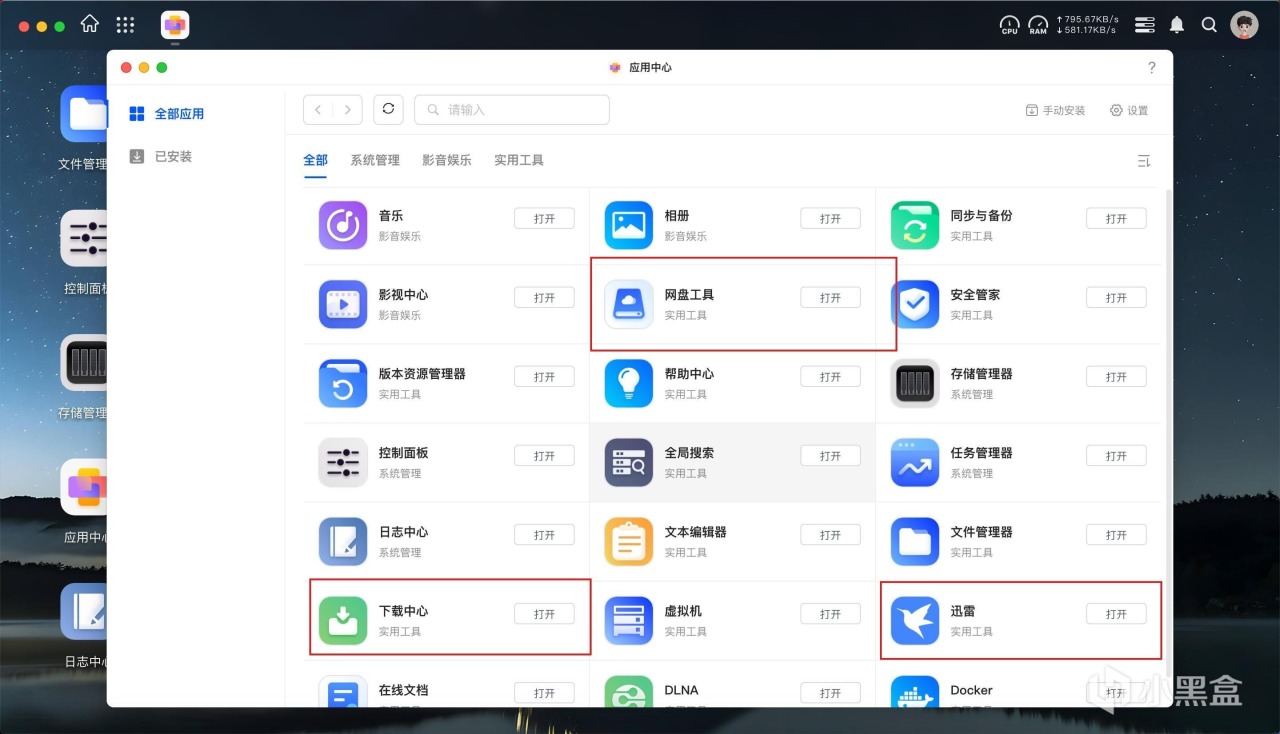
Task: Click the CPU usage gauge
Action: point(1010,25)
